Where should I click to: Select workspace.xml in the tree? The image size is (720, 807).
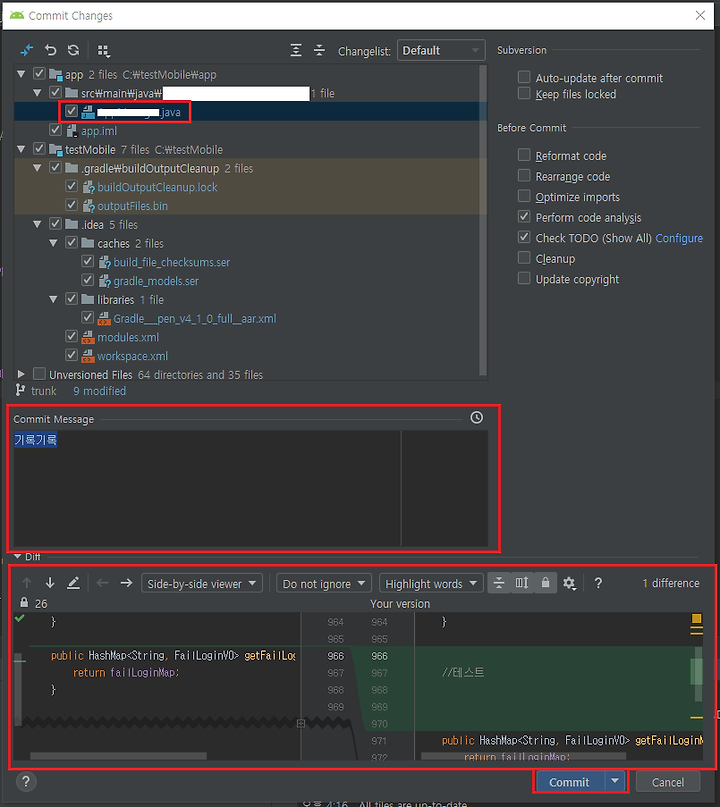coord(132,356)
